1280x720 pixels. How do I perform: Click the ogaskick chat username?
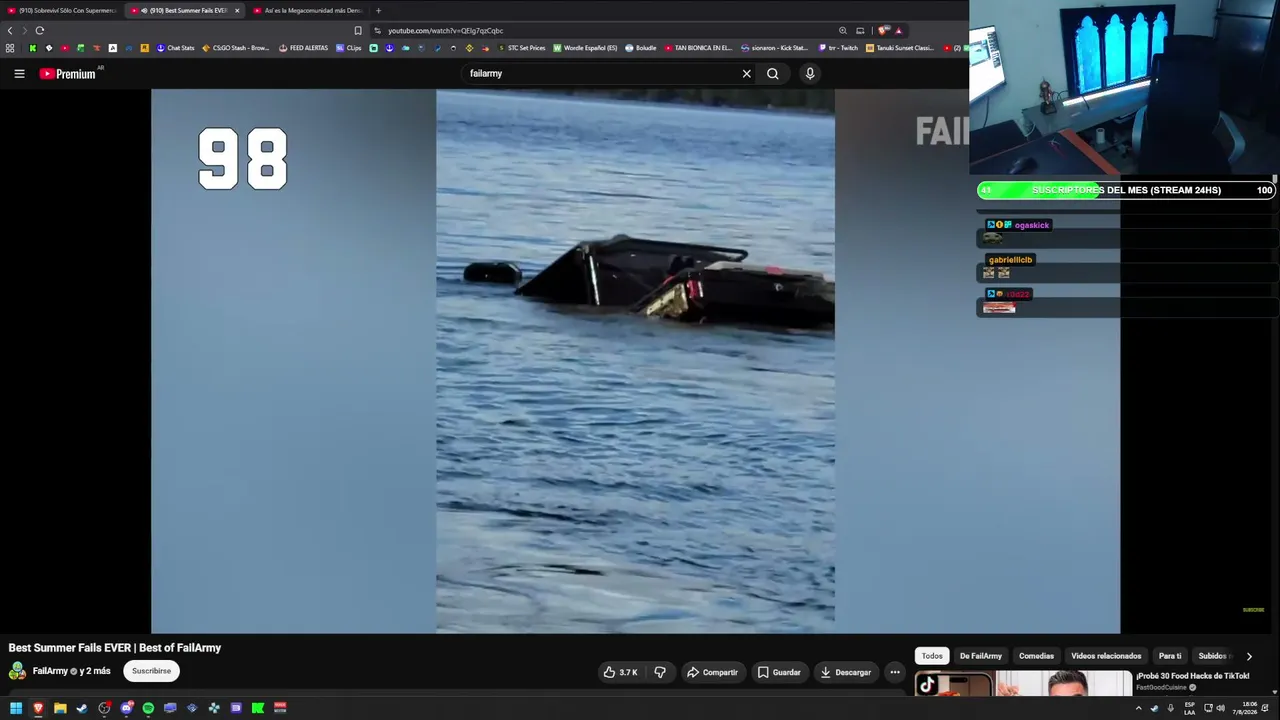click(1032, 225)
